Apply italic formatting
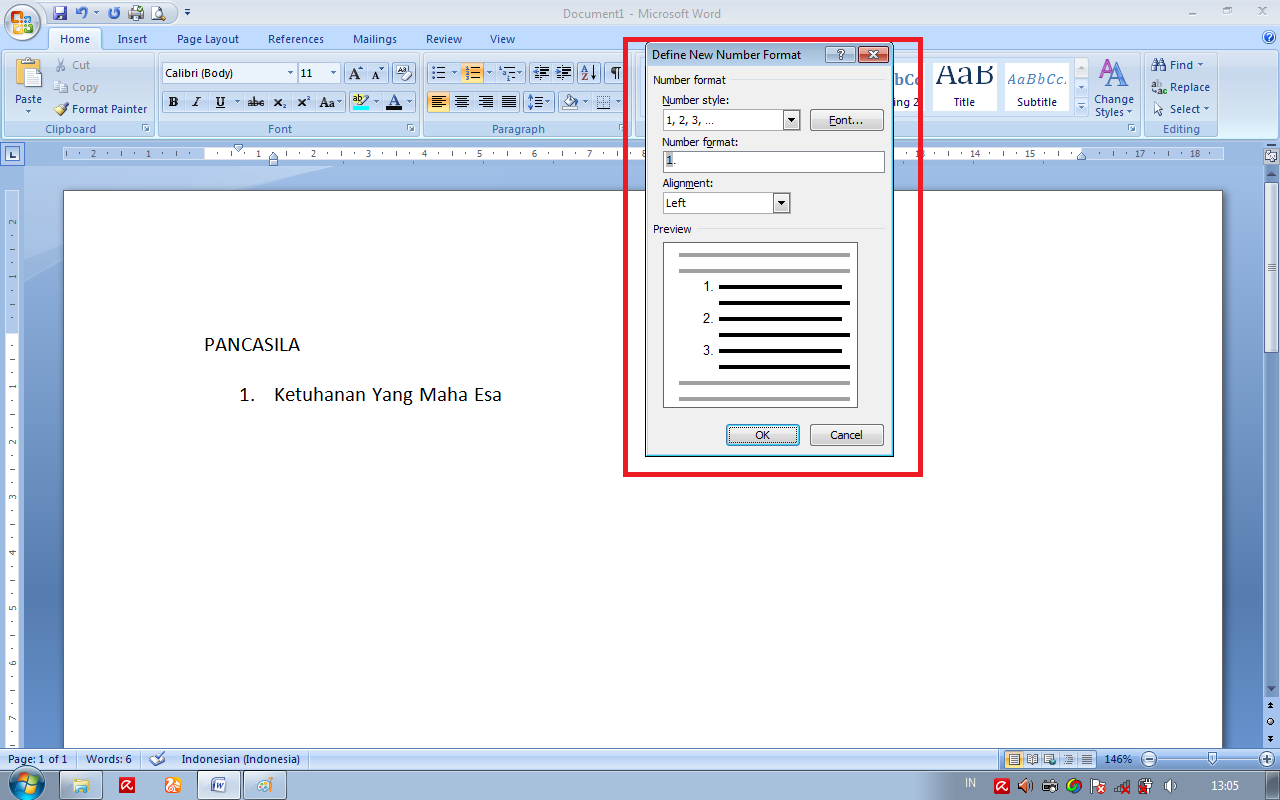The height and width of the screenshot is (800, 1280). [x=196, y=101]
